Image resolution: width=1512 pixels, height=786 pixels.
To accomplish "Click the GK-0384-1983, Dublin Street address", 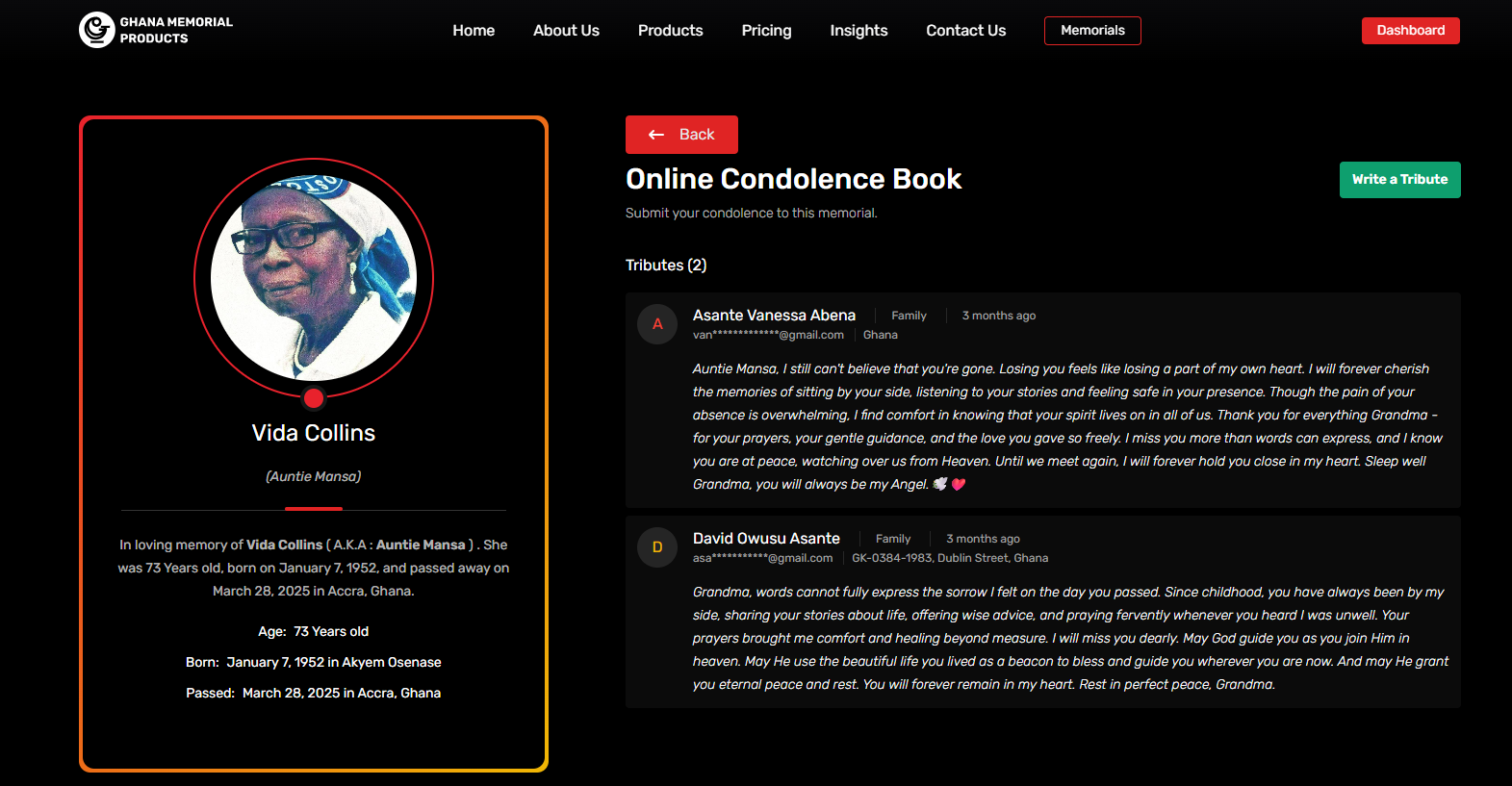I will 950,558.
